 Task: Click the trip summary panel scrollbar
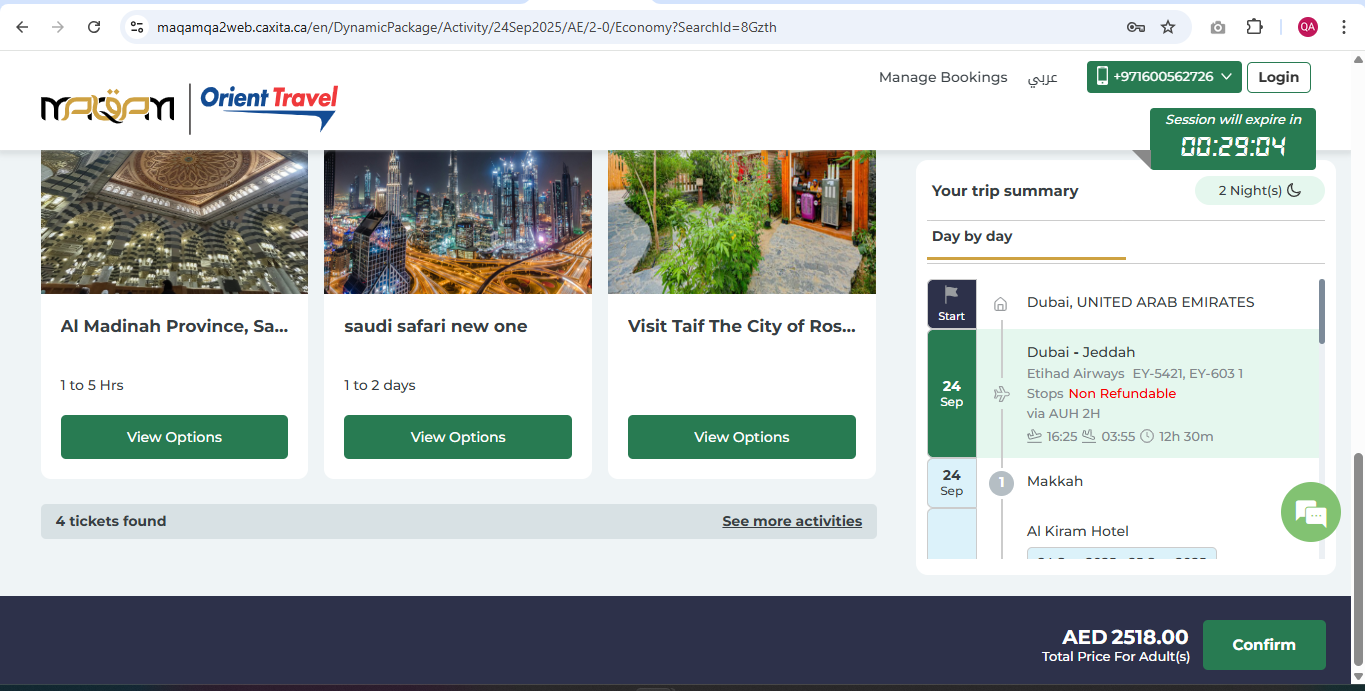click(1322, 312)
